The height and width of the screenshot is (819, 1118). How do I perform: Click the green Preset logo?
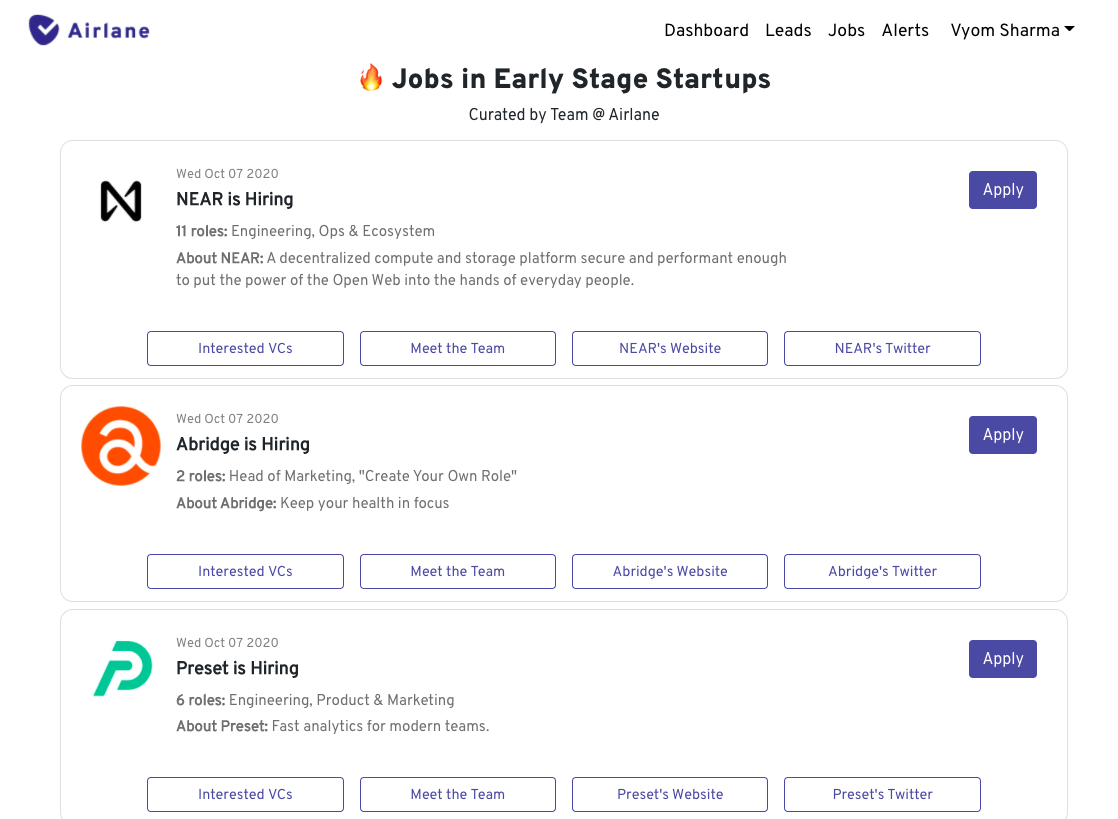tap(122, 669)
